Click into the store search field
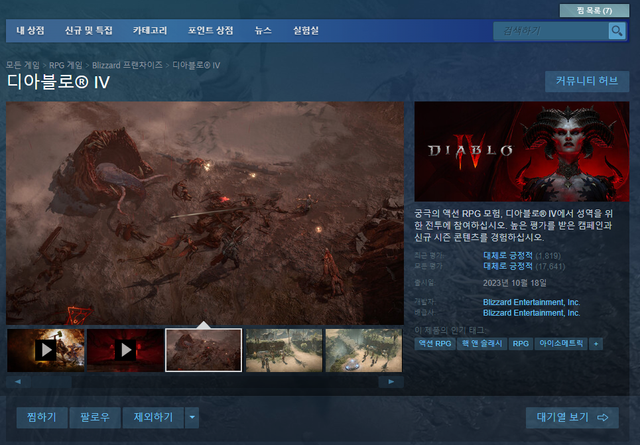The height and width of the screenshot is (445, 640). [549, 31]
